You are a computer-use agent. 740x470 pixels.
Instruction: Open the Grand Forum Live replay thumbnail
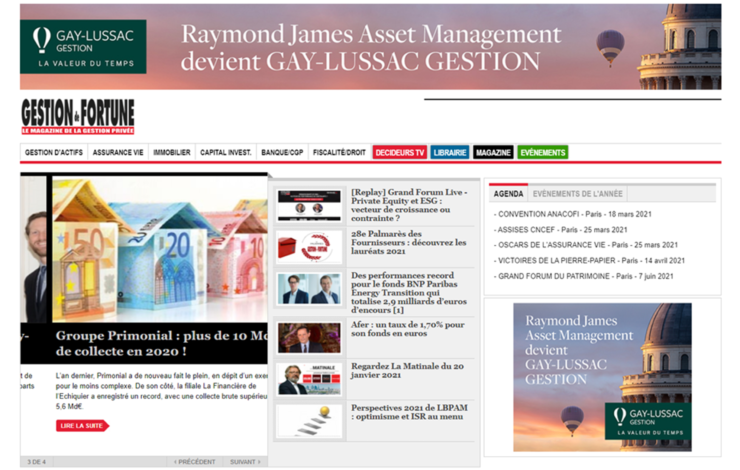tap(309, 205)
